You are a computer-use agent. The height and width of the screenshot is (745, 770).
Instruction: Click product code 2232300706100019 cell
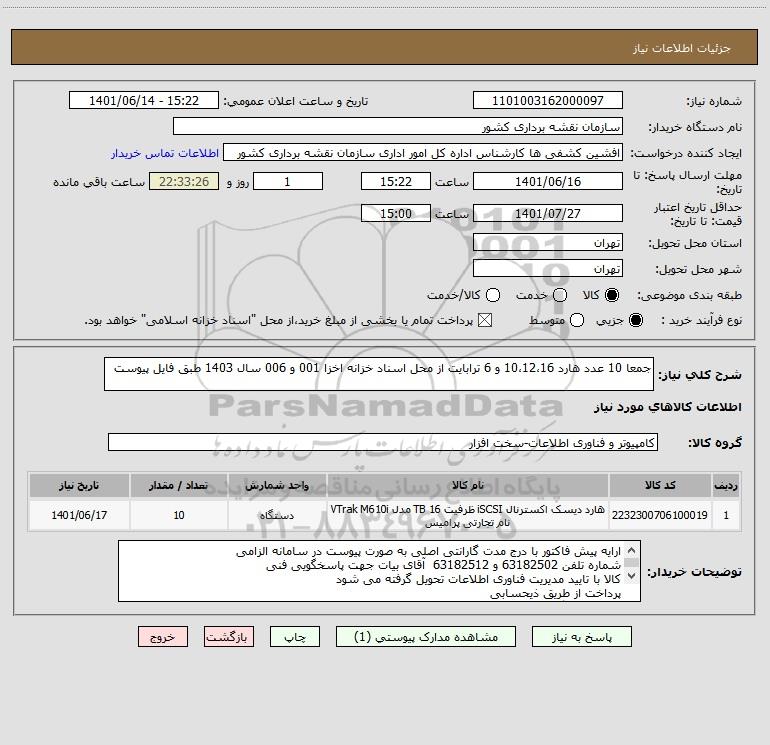660,515
